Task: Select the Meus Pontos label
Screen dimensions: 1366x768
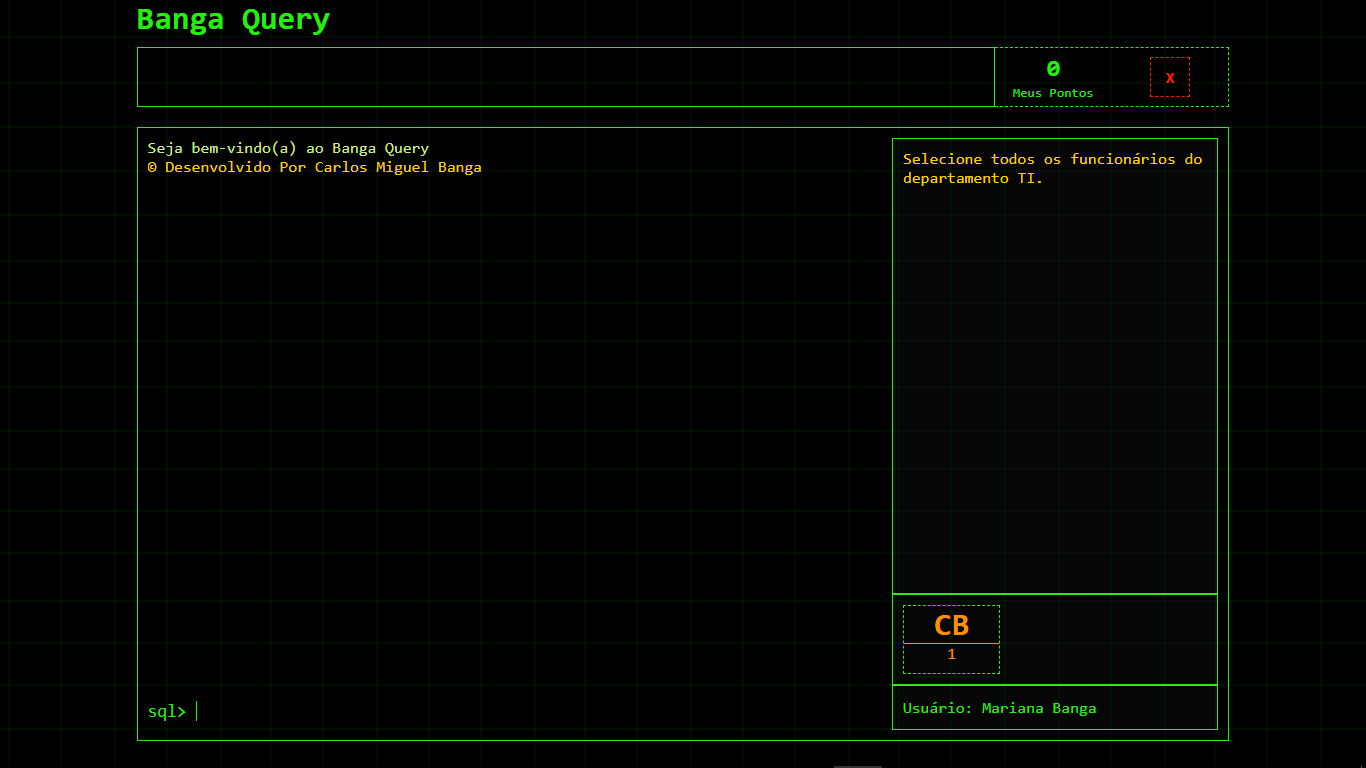Action: coord(1053,93)
